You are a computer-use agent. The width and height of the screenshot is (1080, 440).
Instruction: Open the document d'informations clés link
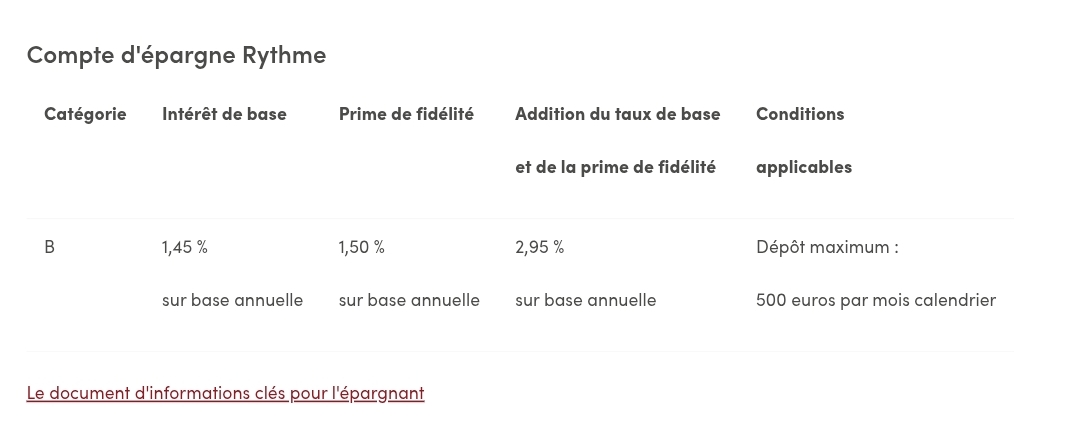(225, 393)
